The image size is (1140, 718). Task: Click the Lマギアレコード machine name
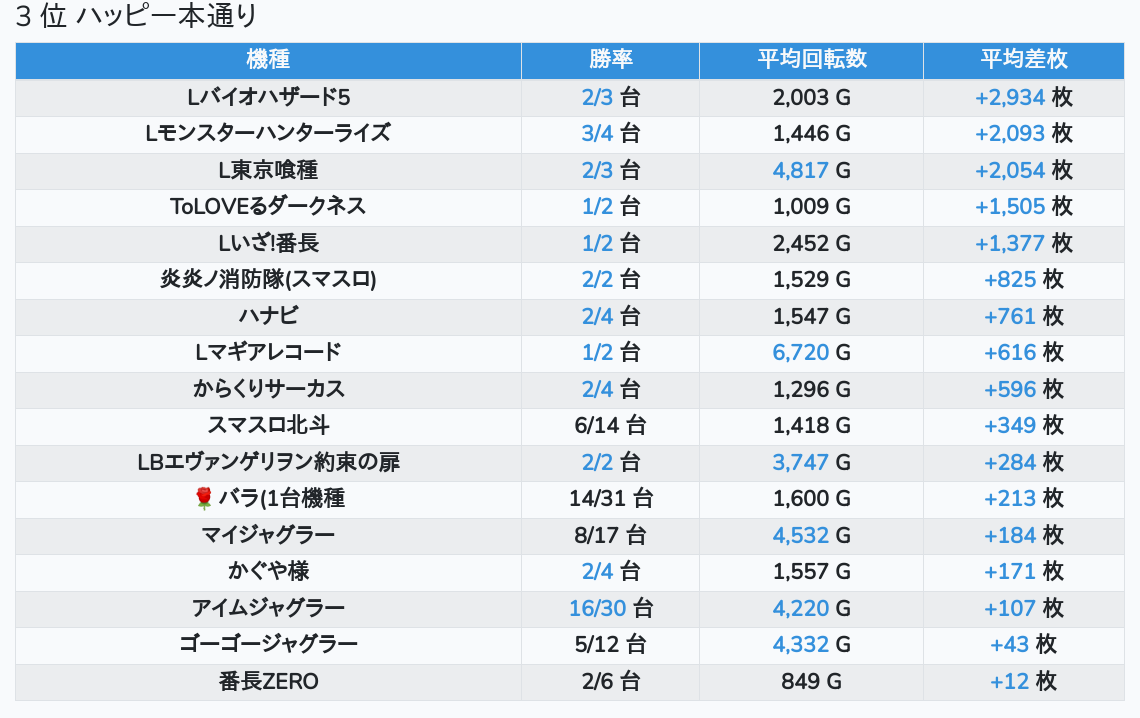[x=268, y=352]
